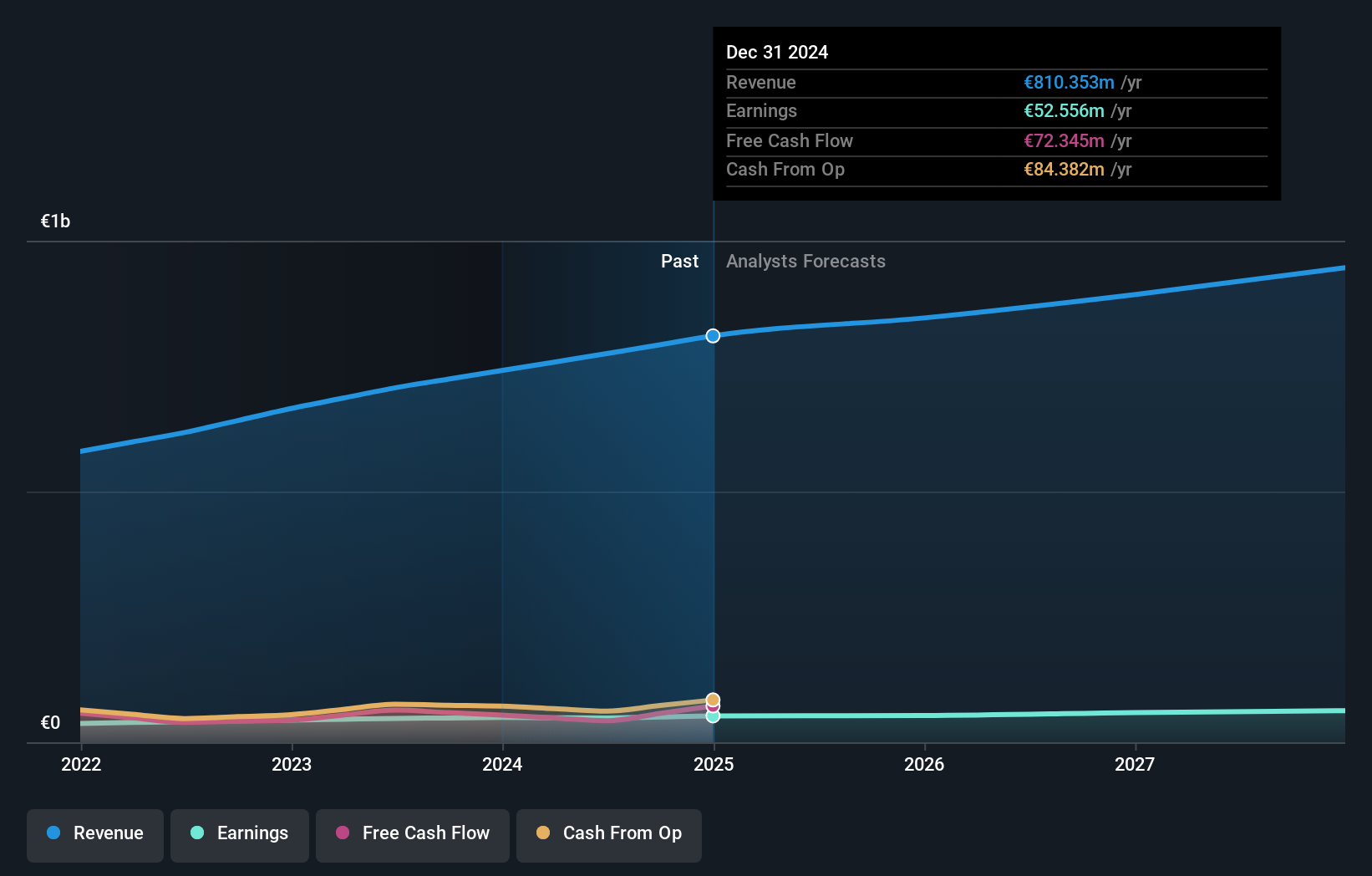Click the Free Cash Flow label in tooltip
The height and width of the screenshot is (876, 1372).
(790, 141)
